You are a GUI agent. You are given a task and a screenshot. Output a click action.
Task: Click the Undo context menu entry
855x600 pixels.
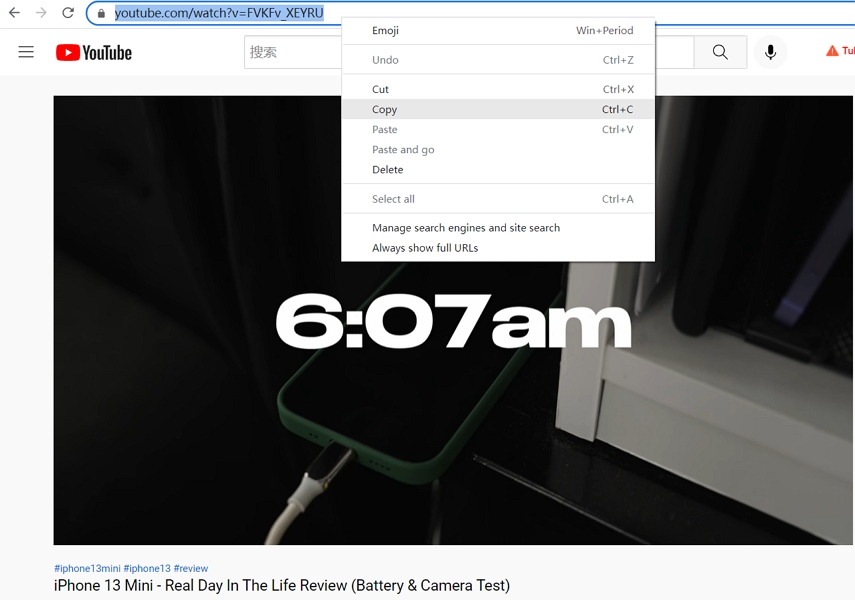(x=498, y=60)
